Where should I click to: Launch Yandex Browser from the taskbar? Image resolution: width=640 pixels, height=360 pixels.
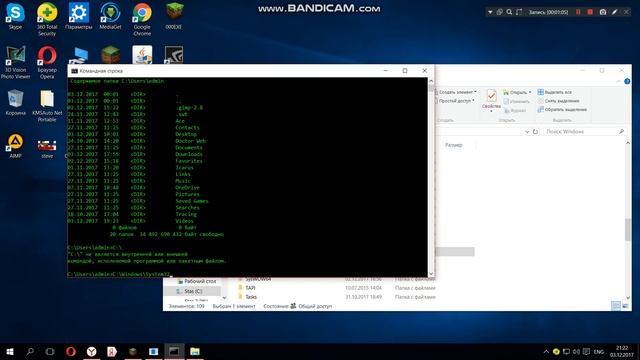click(x=91, y=351)
